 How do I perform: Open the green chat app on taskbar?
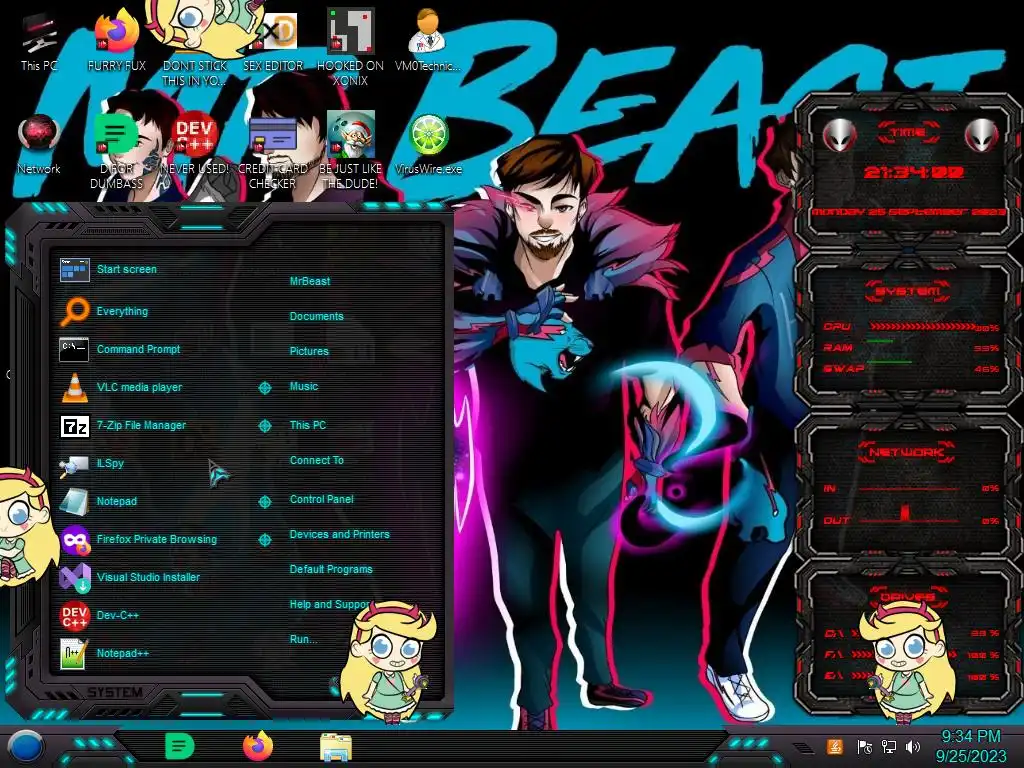[x=179, y=746]
